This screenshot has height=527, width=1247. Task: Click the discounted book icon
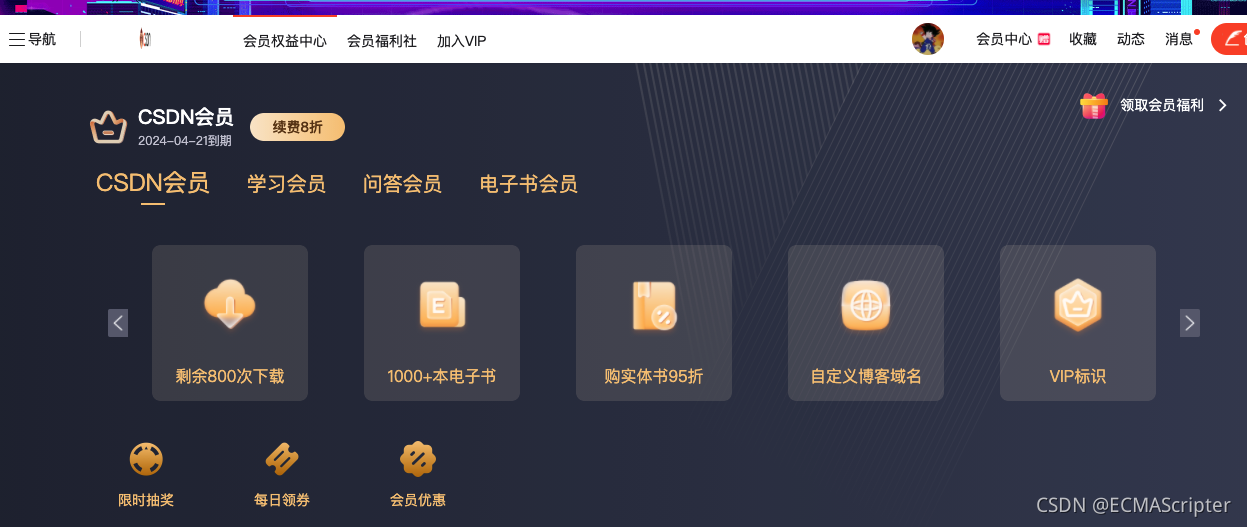(x=654, y=305)
